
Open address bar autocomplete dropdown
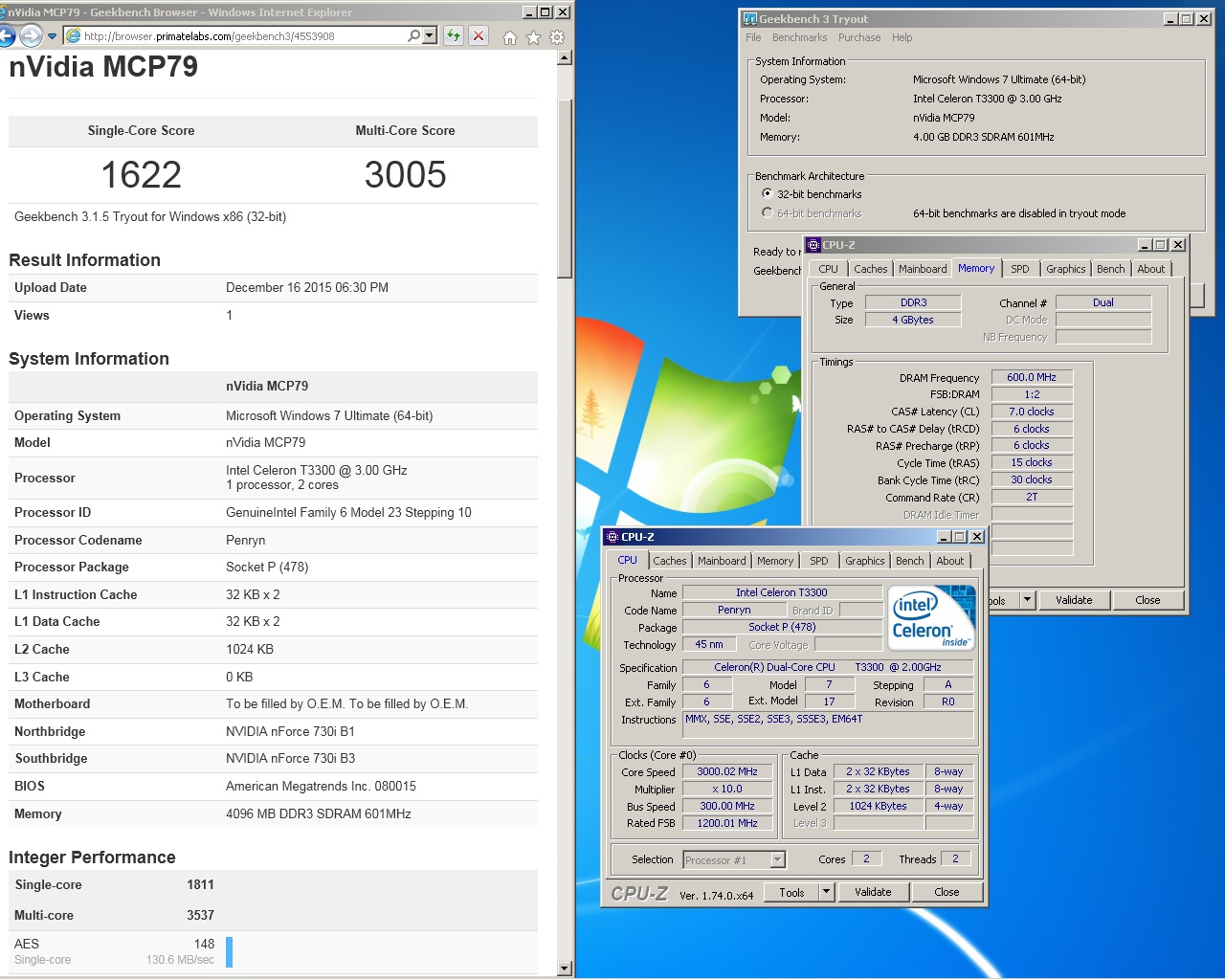tap(429, 35)
